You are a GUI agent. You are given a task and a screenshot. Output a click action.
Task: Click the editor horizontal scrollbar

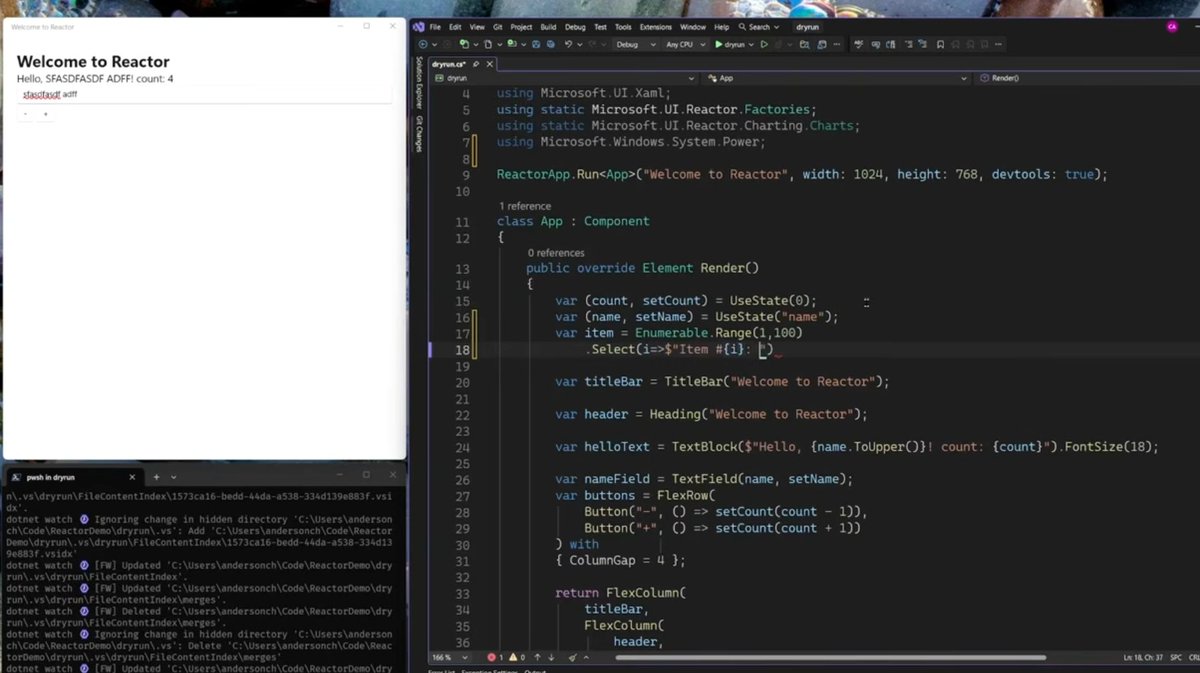click(x=830, y=657)
